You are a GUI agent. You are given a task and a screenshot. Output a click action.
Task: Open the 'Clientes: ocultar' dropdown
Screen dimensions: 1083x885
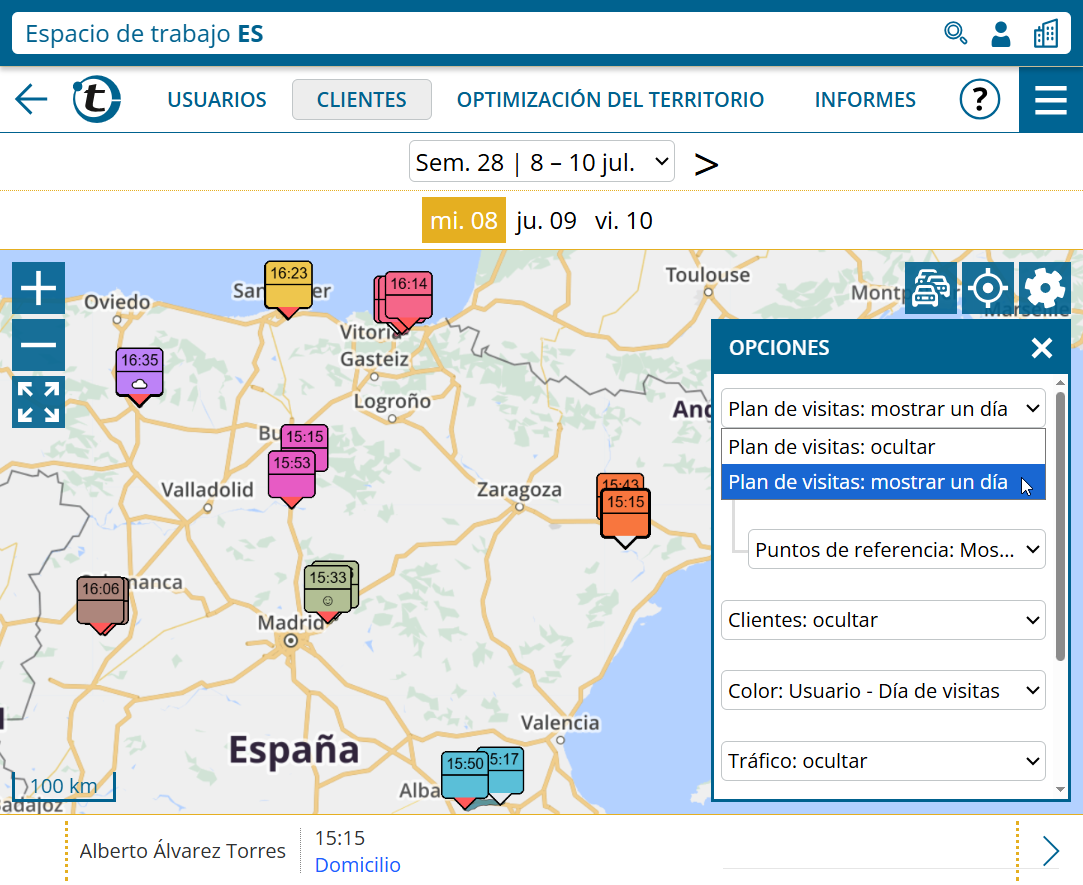point(883,620)
